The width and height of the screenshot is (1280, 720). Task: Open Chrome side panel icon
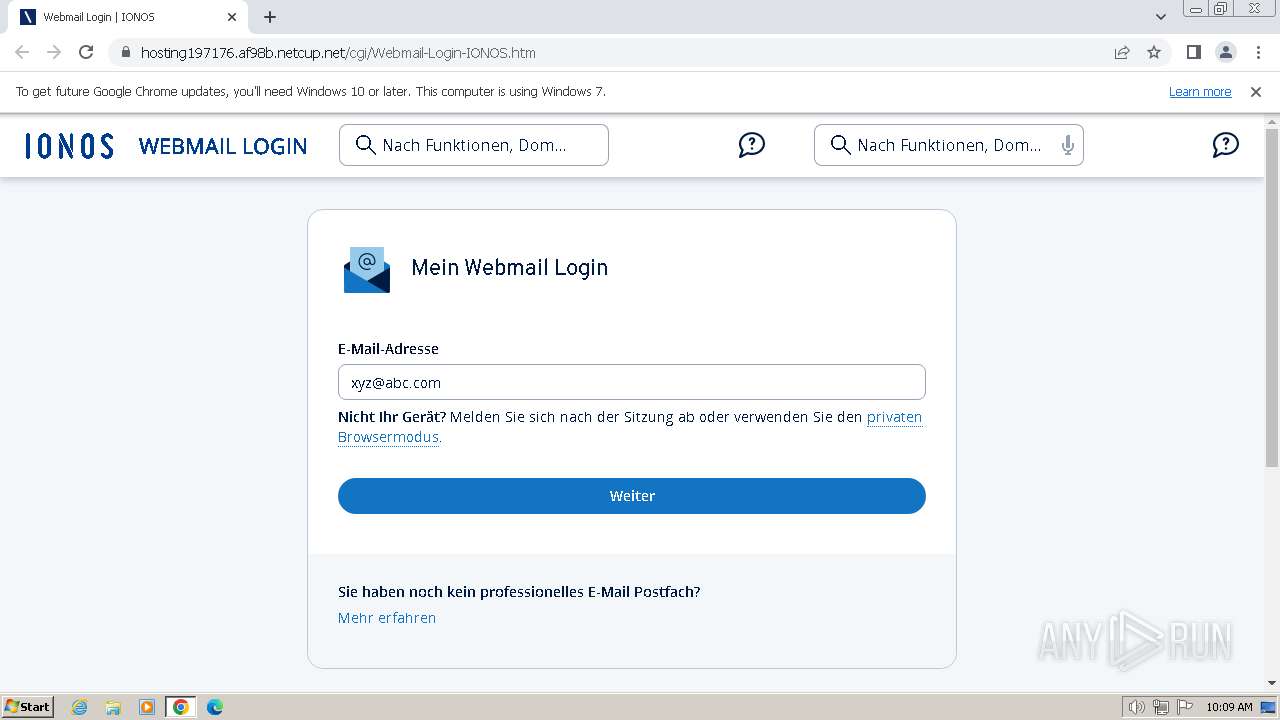[1193, 52]
